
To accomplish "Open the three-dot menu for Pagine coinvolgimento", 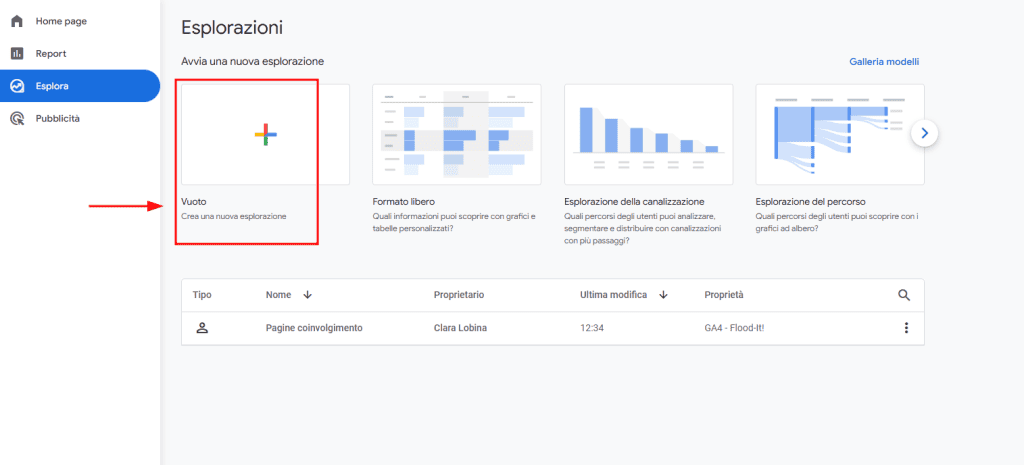I will click(906, 328).
